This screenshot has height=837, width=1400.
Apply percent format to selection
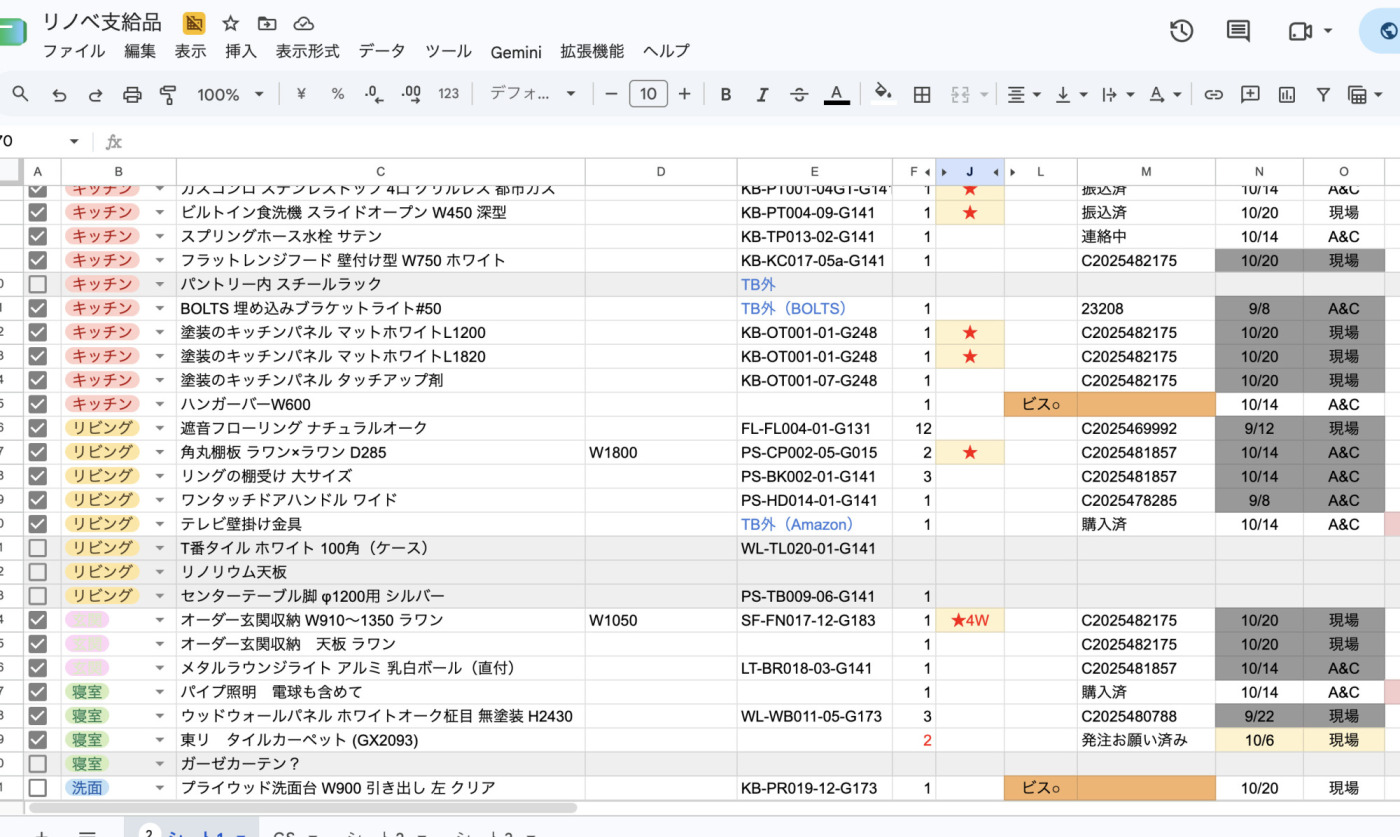[338, 94]
